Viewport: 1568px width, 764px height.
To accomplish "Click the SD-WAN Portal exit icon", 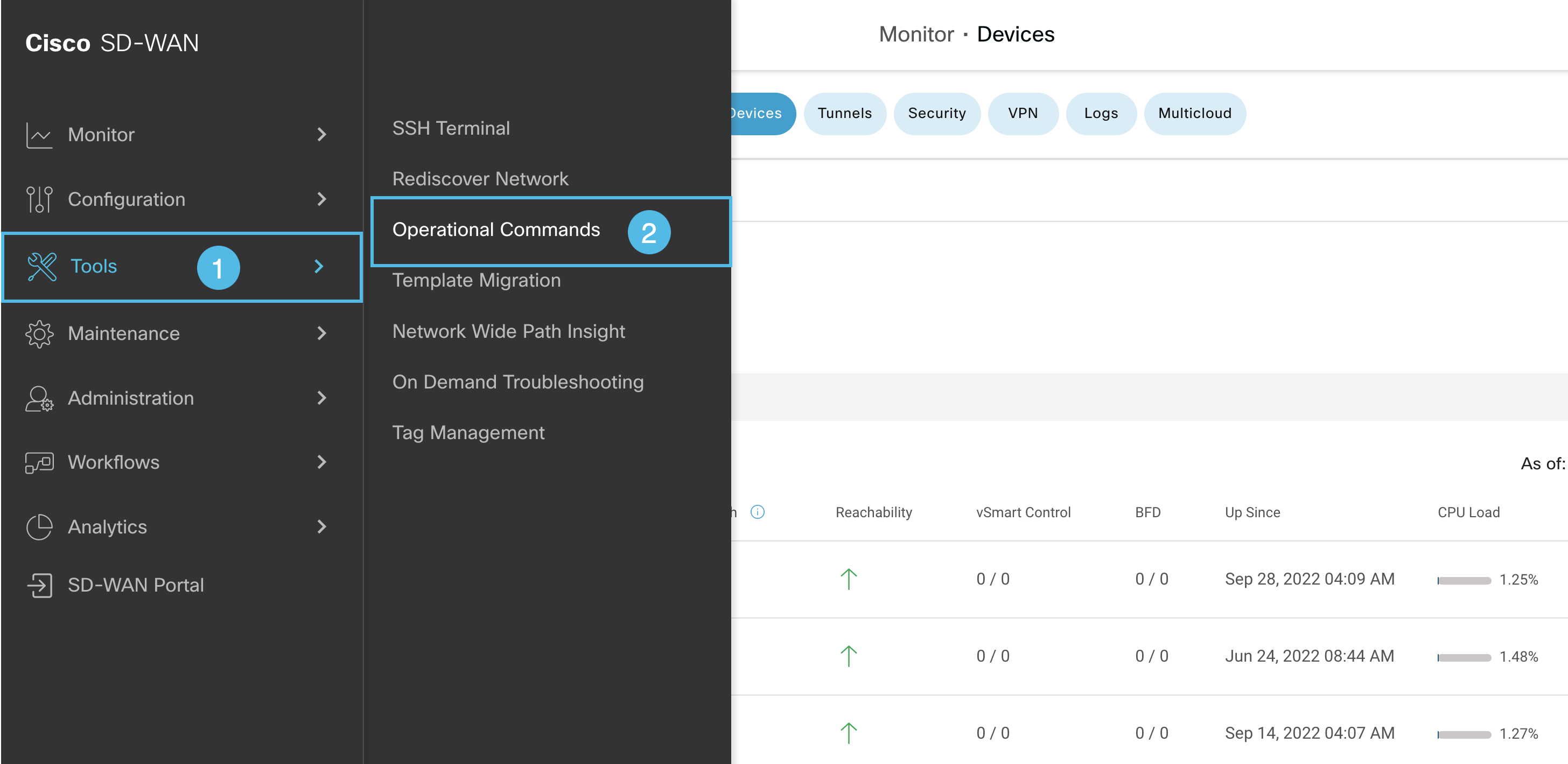I will (x=38, y=585).
